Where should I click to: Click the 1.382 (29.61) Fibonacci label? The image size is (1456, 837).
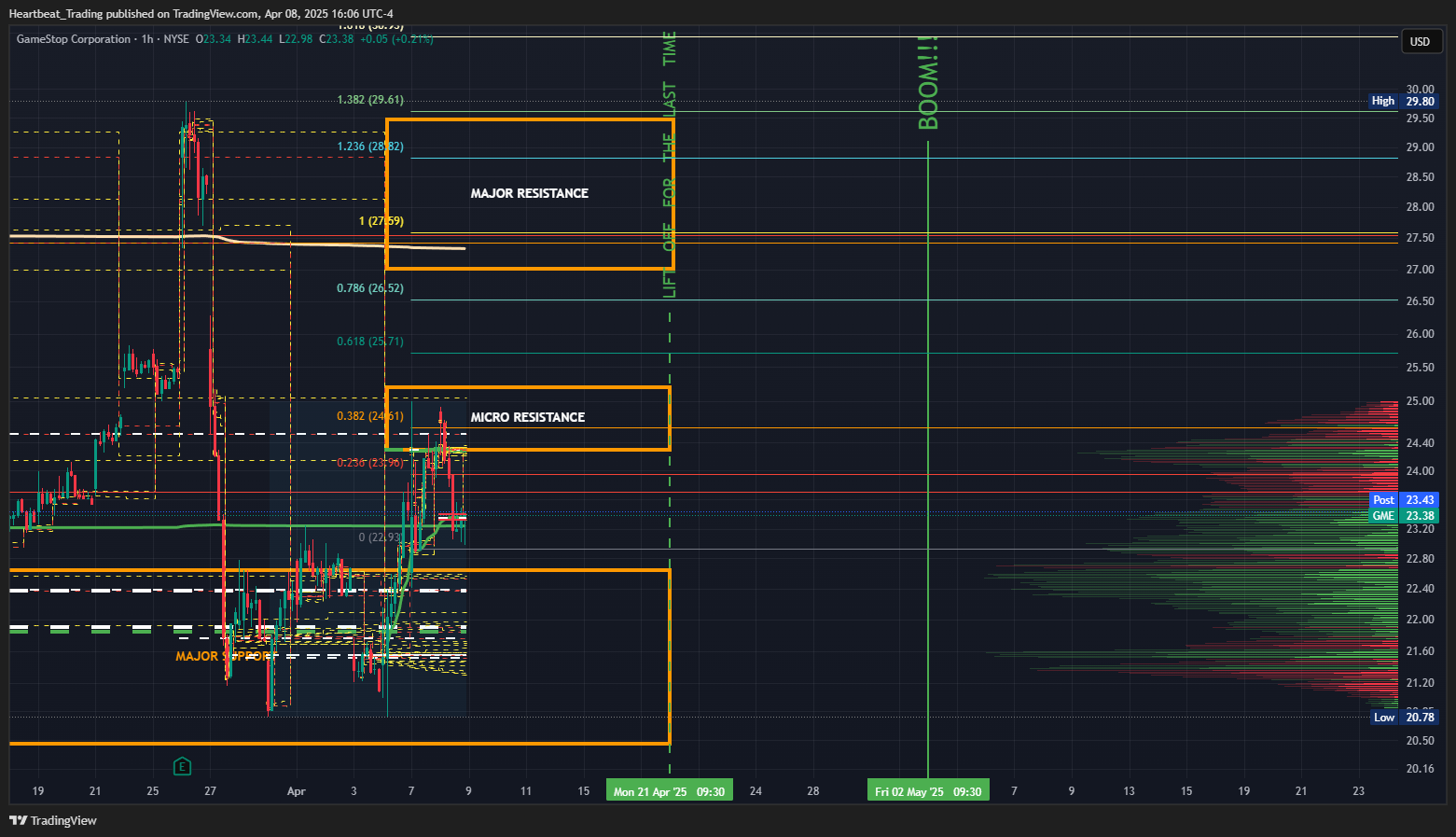pyautogui.click(x=370, y=100)
